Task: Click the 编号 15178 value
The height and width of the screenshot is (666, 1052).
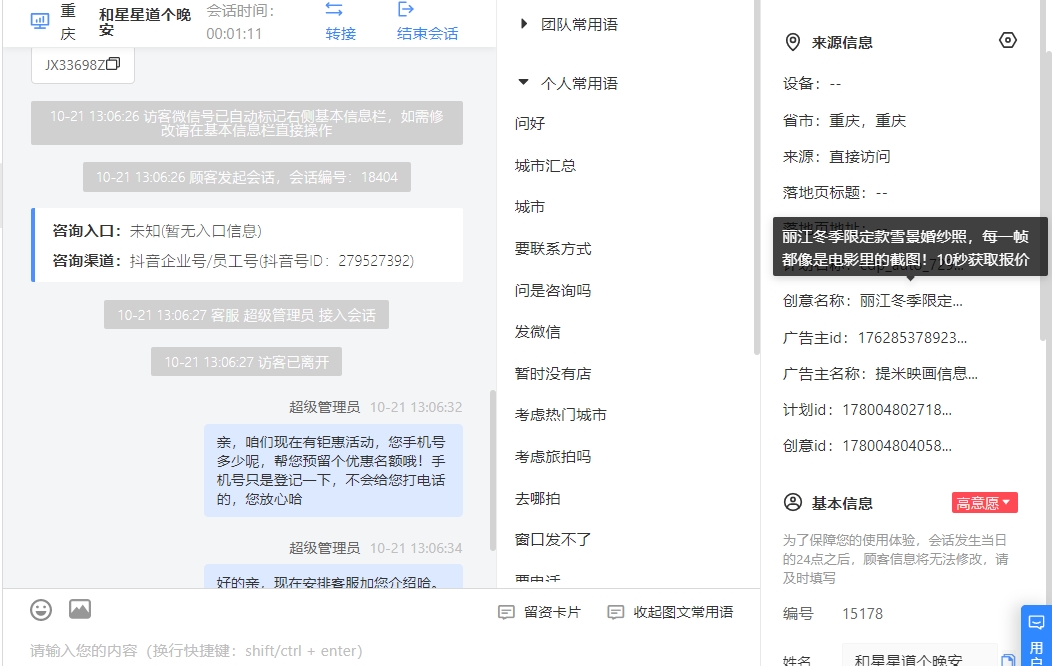Action: (863, 614)
